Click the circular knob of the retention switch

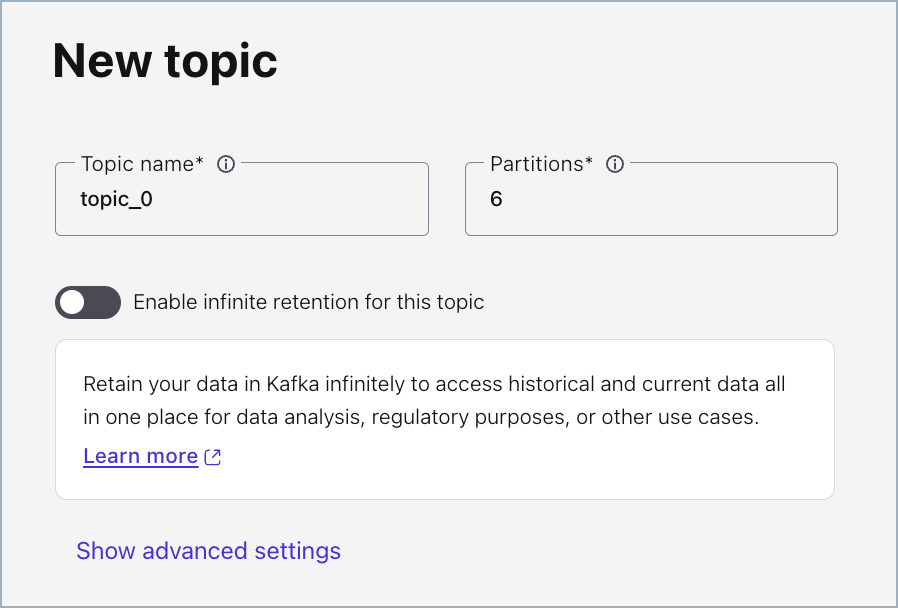click(x=75, y=302)
